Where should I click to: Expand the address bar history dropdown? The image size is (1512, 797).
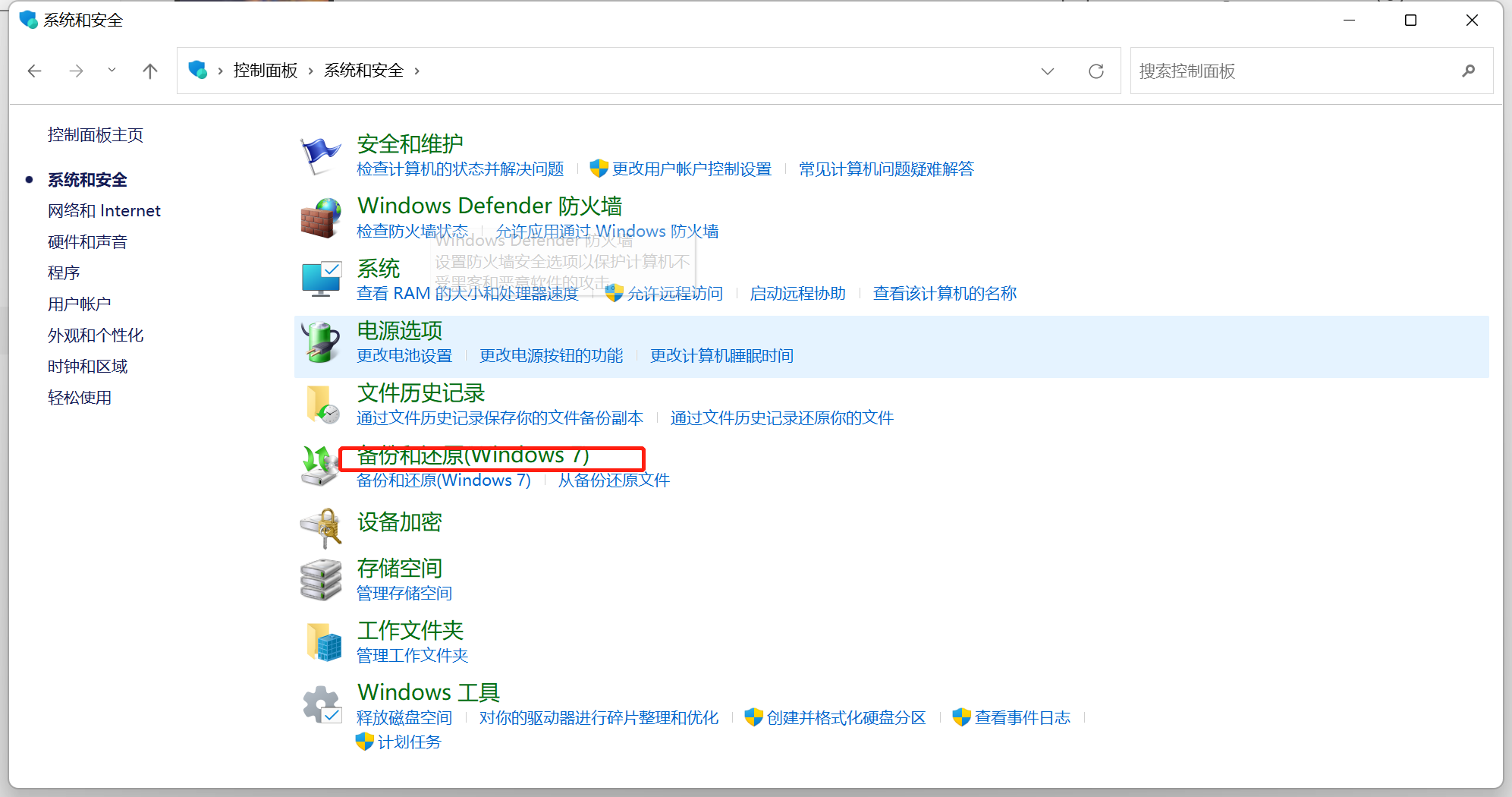point(1048,71)
